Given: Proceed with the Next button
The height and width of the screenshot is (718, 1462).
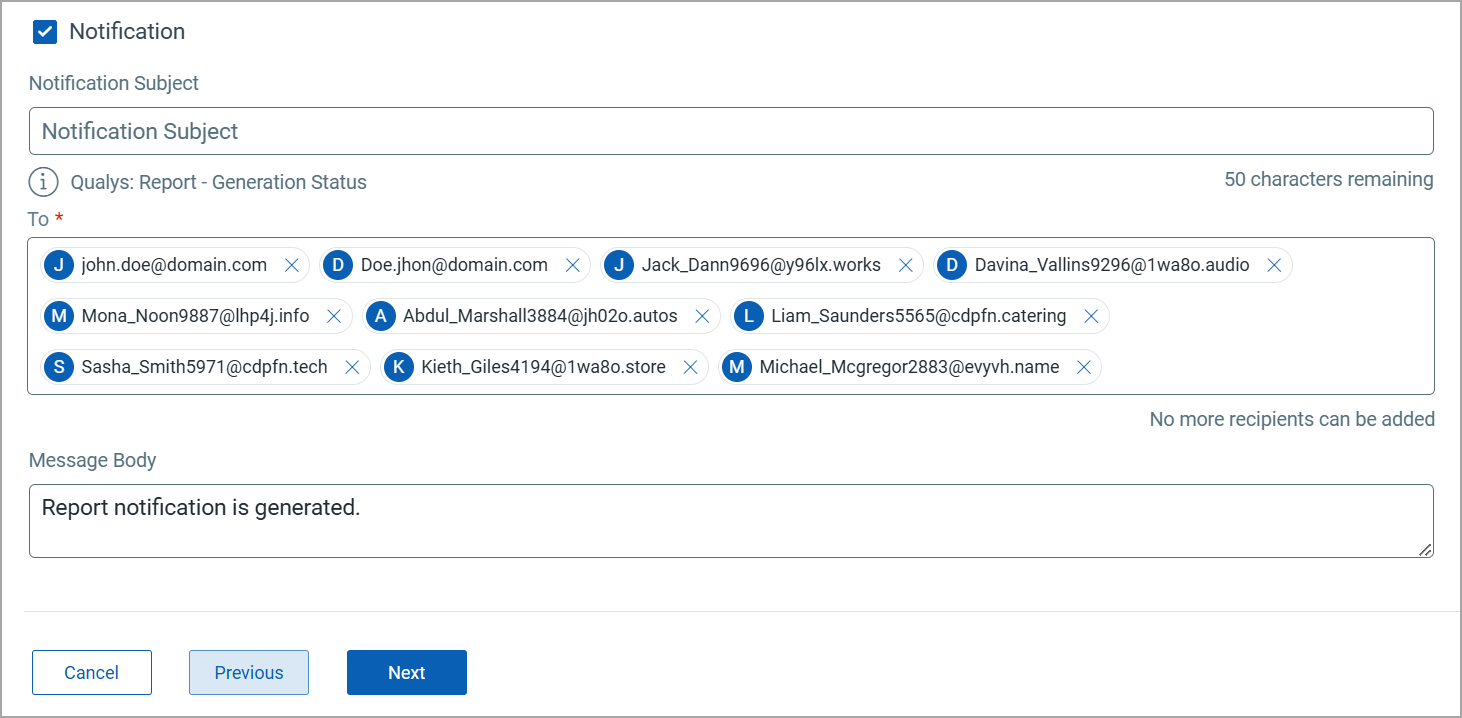Looking at the screenshot, I should coord(407,673).
